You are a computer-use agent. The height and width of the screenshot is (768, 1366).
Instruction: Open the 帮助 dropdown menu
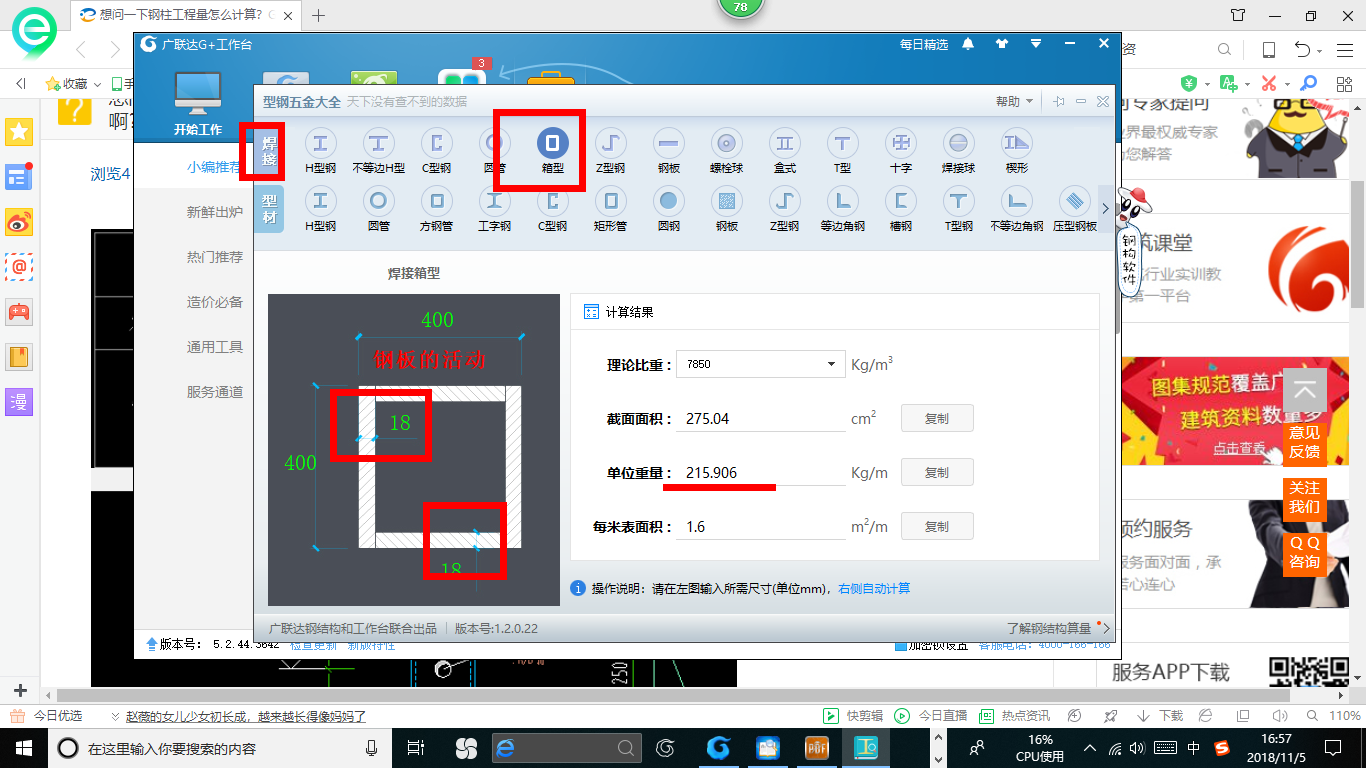pyautogui.click(x=1014, y=101)
